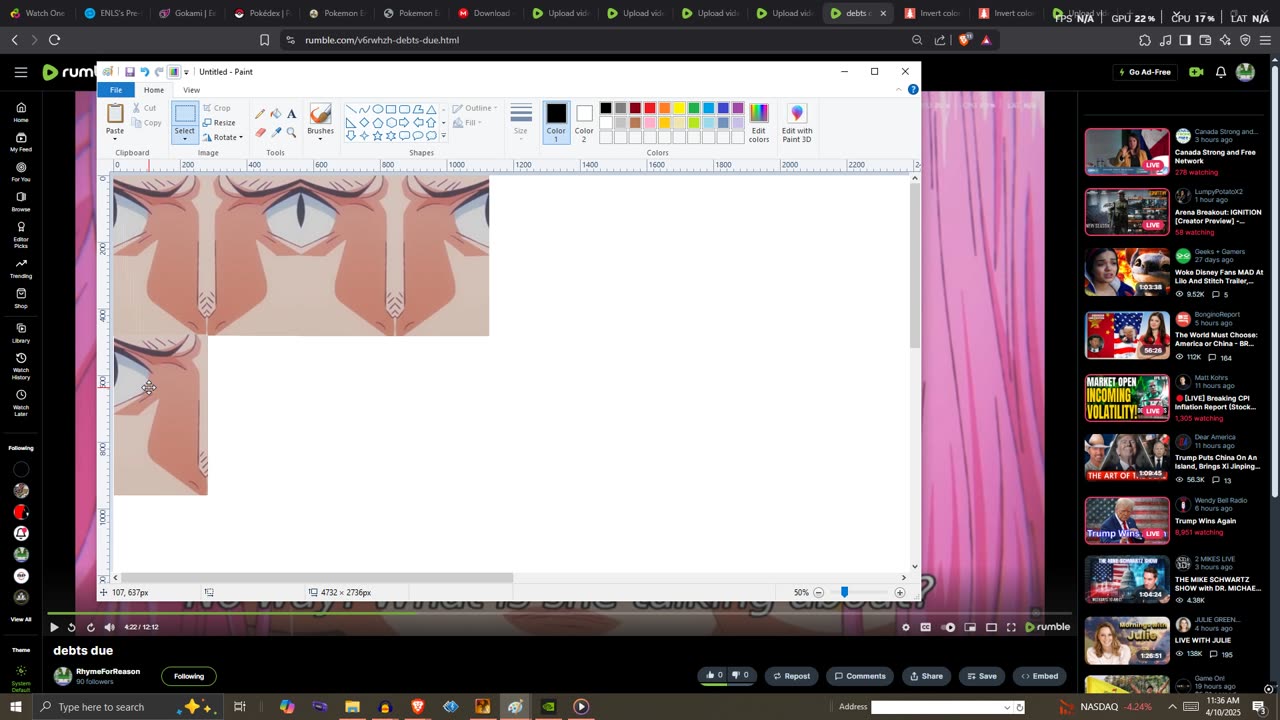1280x720 pixels.
Task: Toggle the Following button for RhymeForReason
Action: 189,676
